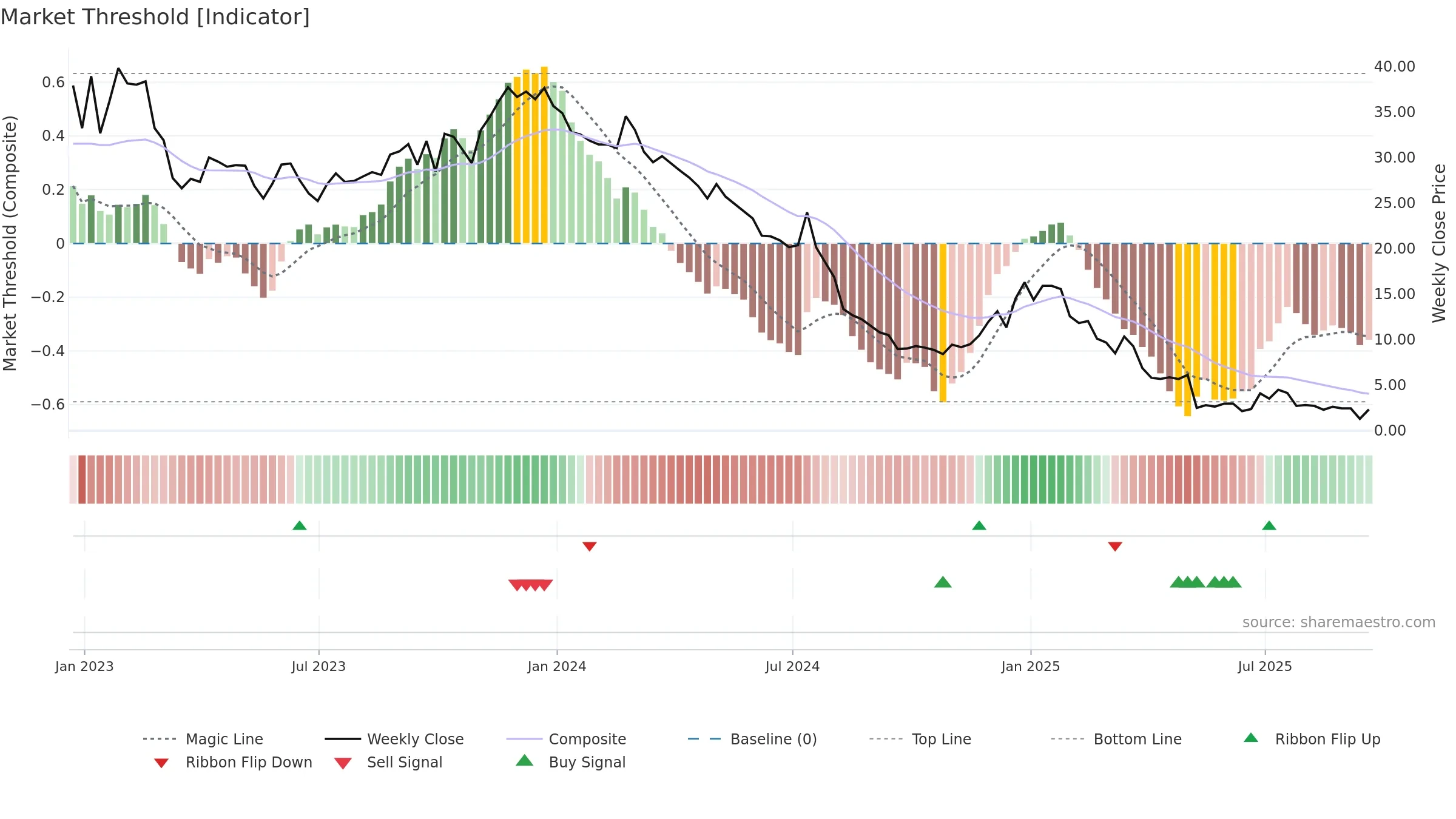1456x819 pixels.
Task: Toggle the Composite legend entry
Action: click(566, 739)
